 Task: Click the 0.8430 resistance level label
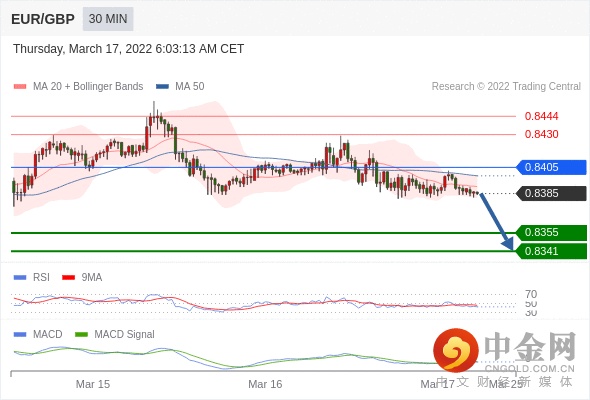[x=541, y=134]
